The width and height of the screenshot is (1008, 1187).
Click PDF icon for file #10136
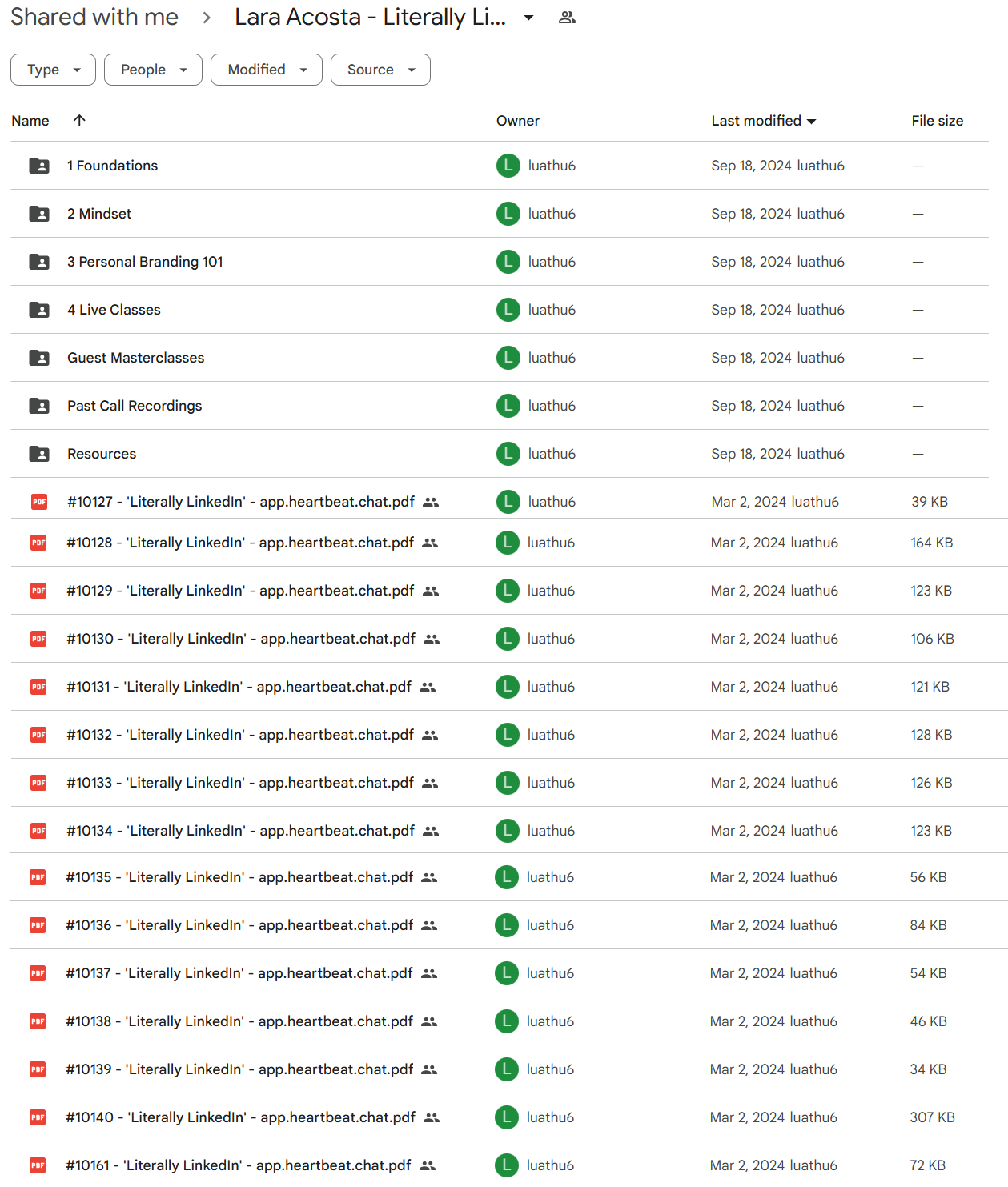click(38, 925)
